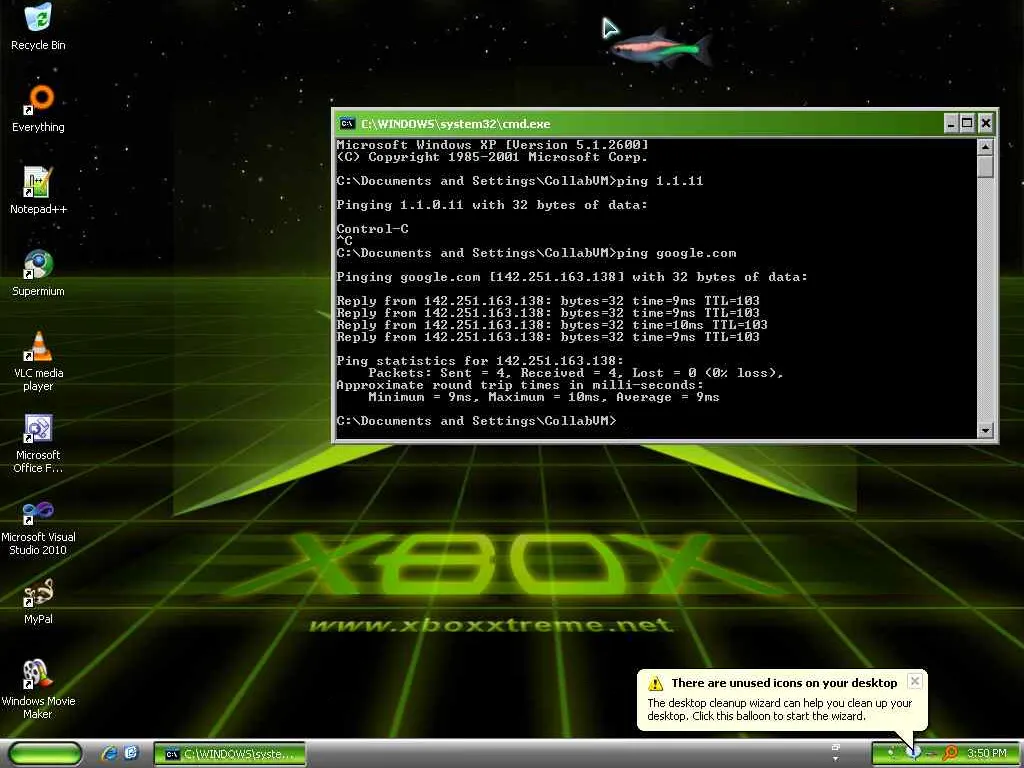This screenshot has width=1024, height=768.
Task: Close the cmd.exe window
Action: [x=985, y=123]
